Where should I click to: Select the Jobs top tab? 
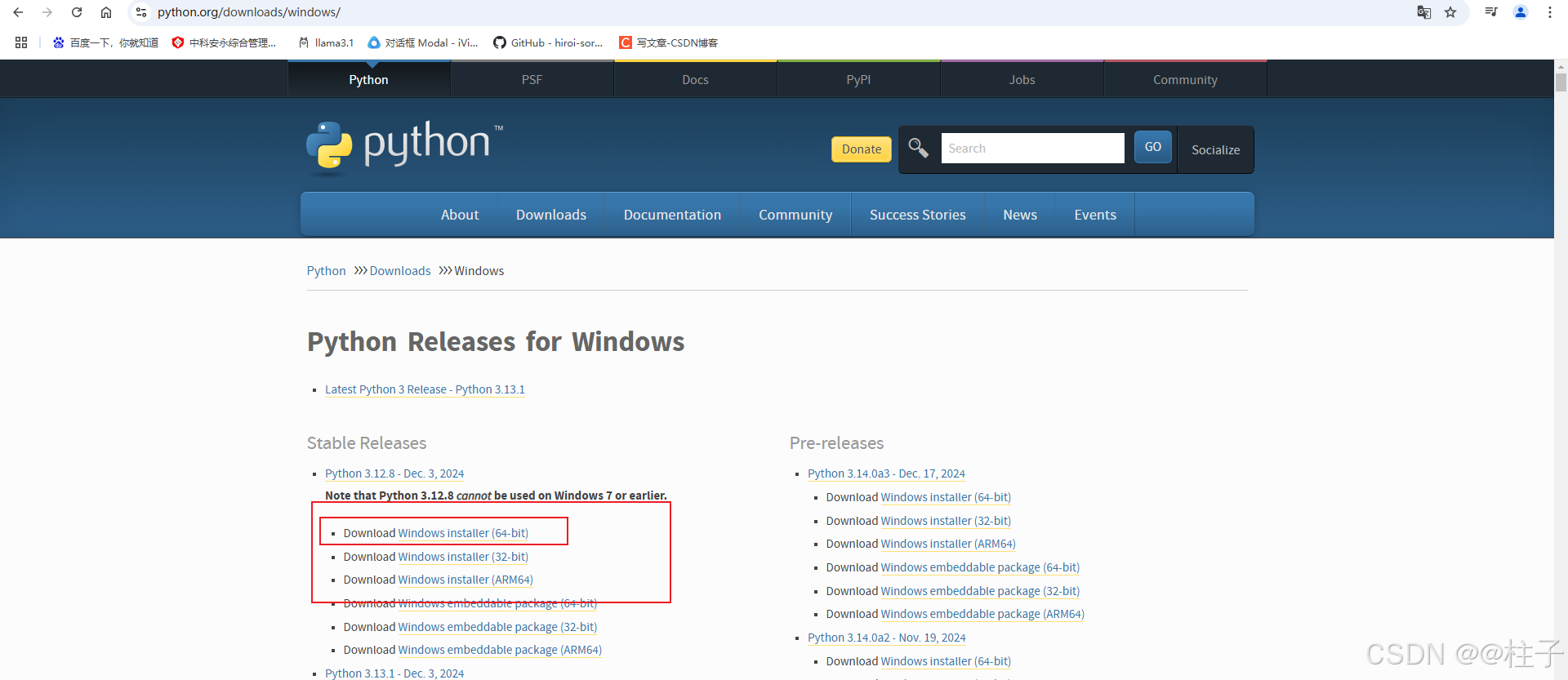coord(1022,79)
